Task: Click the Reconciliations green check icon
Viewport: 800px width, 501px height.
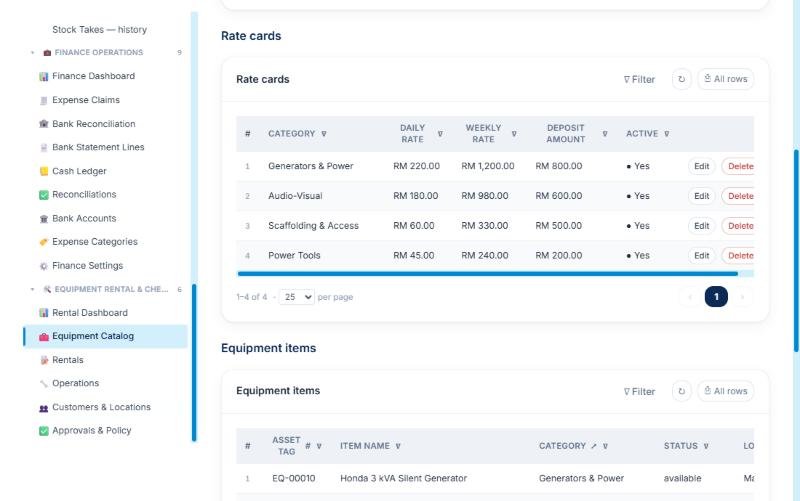Action: [x=44, y=195]
